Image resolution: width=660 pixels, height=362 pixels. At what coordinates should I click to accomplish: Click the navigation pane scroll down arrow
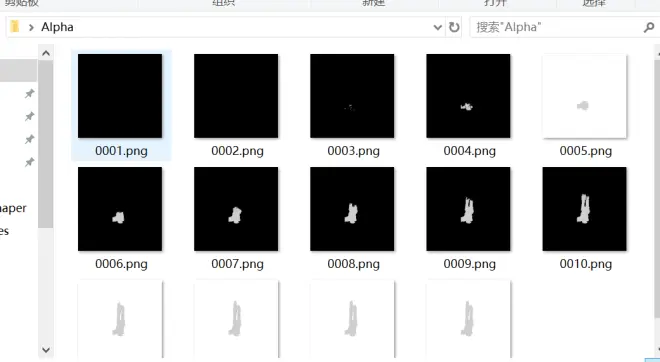coord(46,349)
